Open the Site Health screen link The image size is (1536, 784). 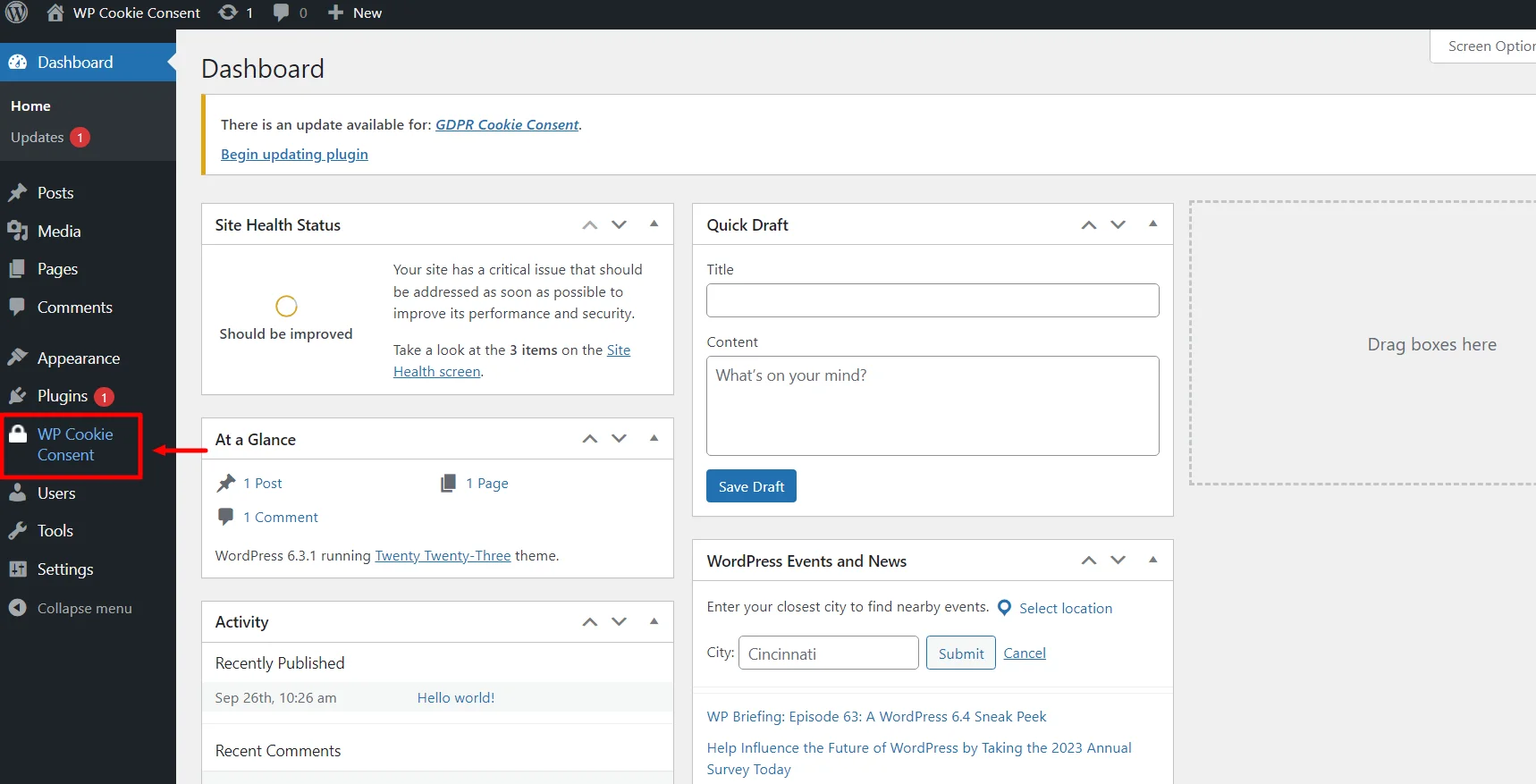coord(511,361)
